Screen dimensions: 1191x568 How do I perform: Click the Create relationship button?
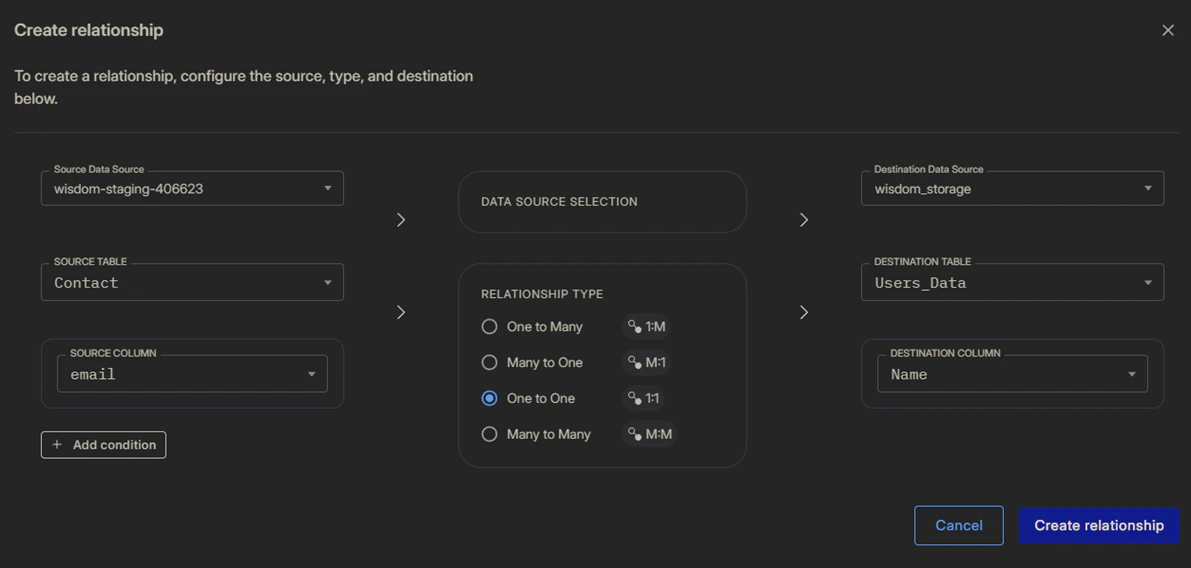click(1099, 525)
